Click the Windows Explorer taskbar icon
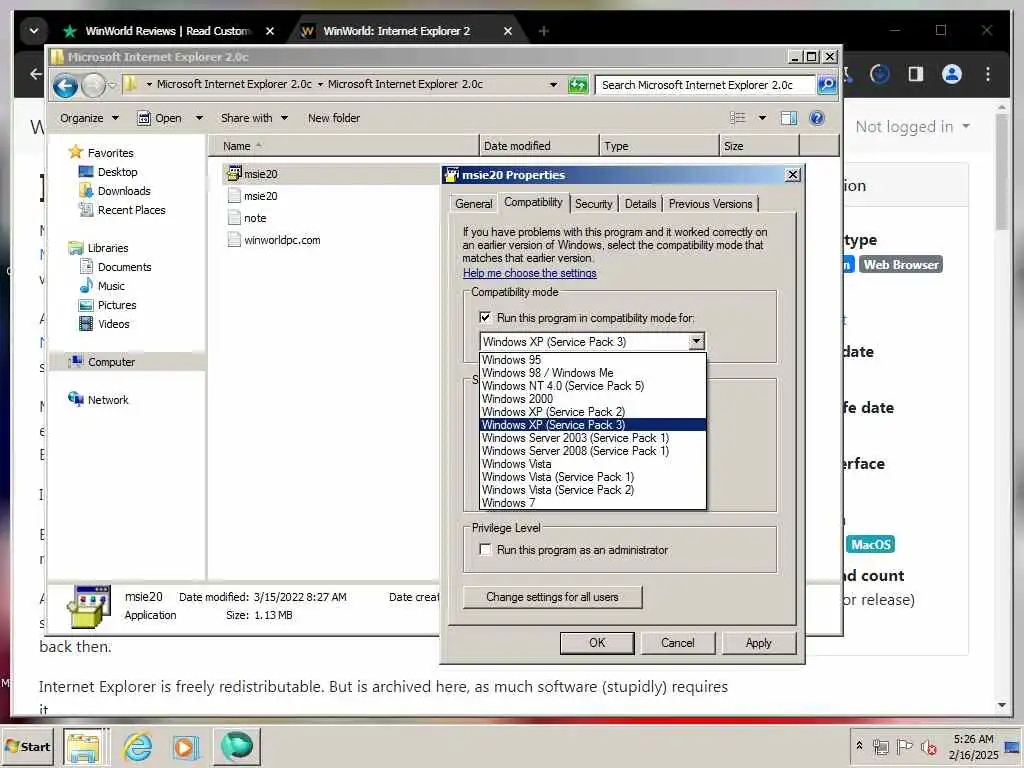This screenshot has height=768, width=1024. (82, 746)
